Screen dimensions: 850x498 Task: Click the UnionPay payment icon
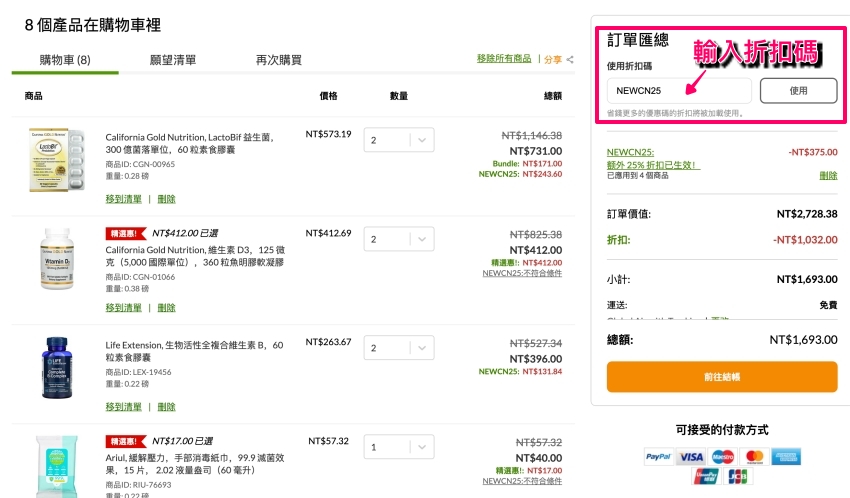coord(706,477)
